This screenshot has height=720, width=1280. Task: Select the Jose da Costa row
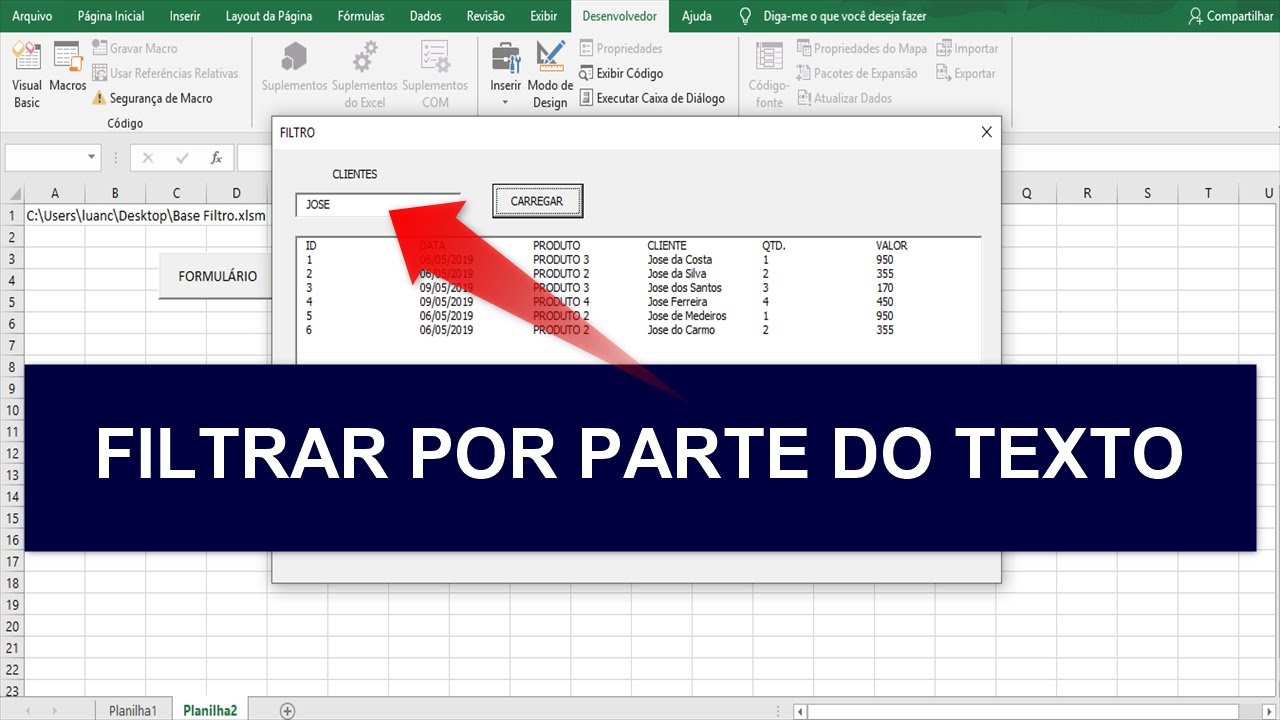click(640, 260)
